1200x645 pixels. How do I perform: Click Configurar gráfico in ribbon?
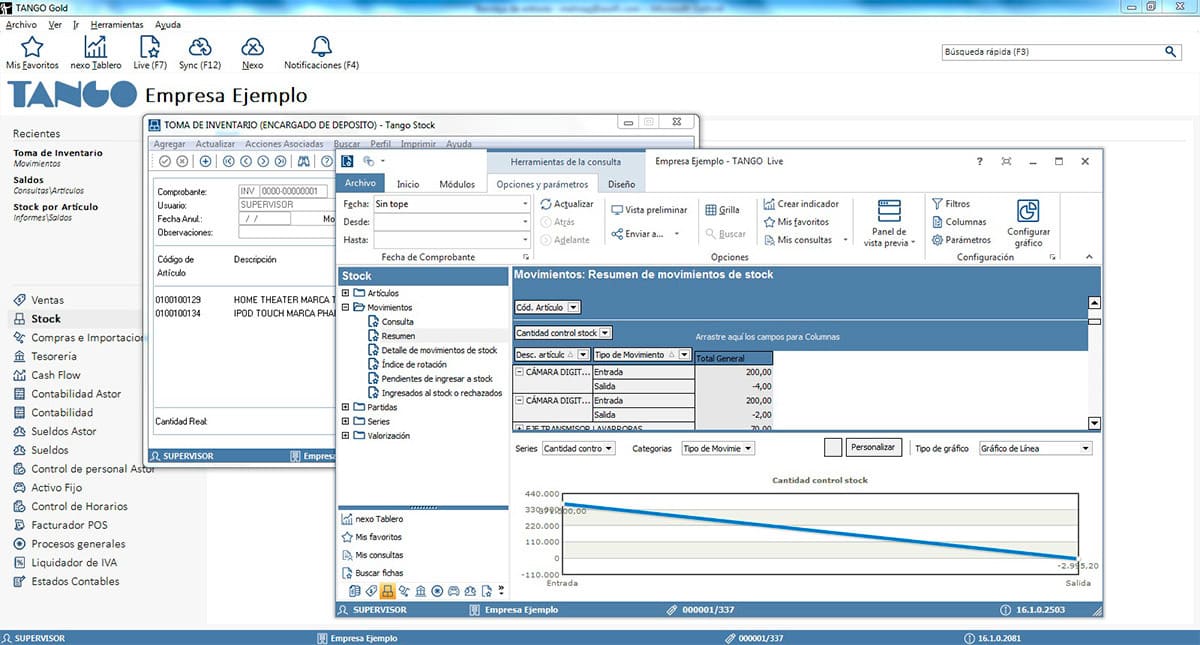tap(1028, 223)
